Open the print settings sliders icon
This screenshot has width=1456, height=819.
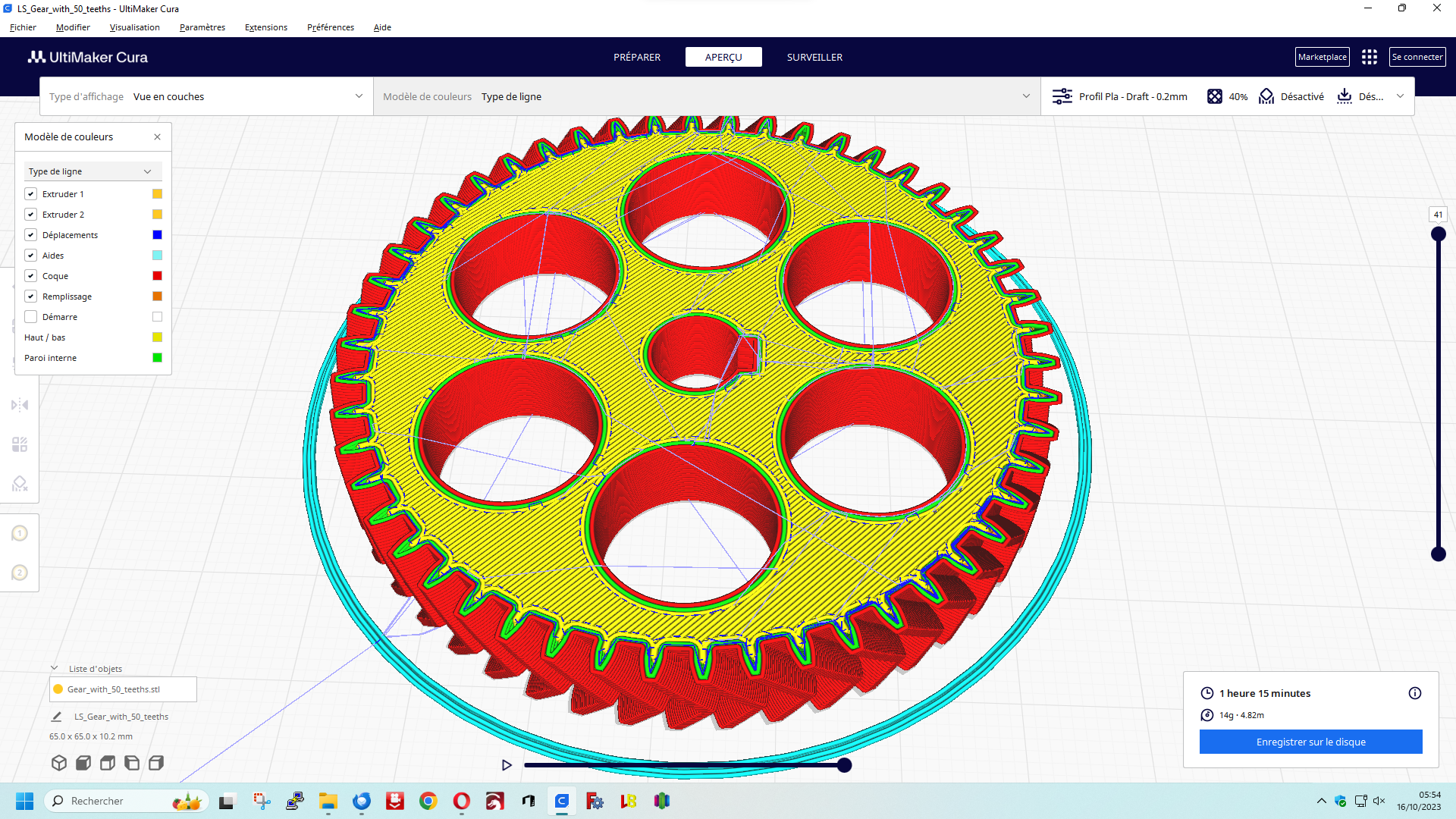click(1062, 96)
